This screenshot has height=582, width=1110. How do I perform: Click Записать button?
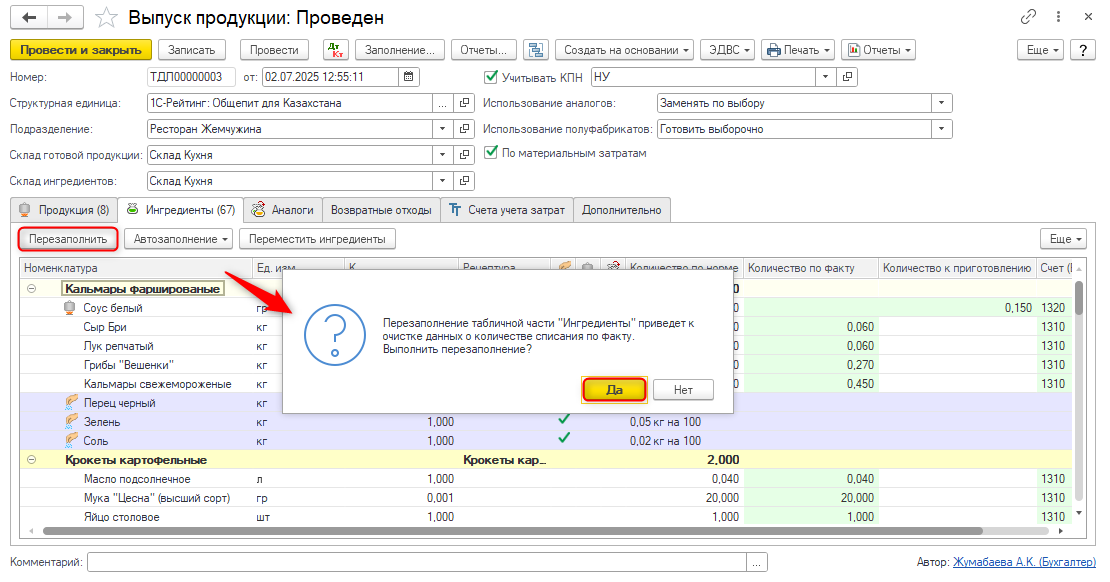click(x=191, y=50)
